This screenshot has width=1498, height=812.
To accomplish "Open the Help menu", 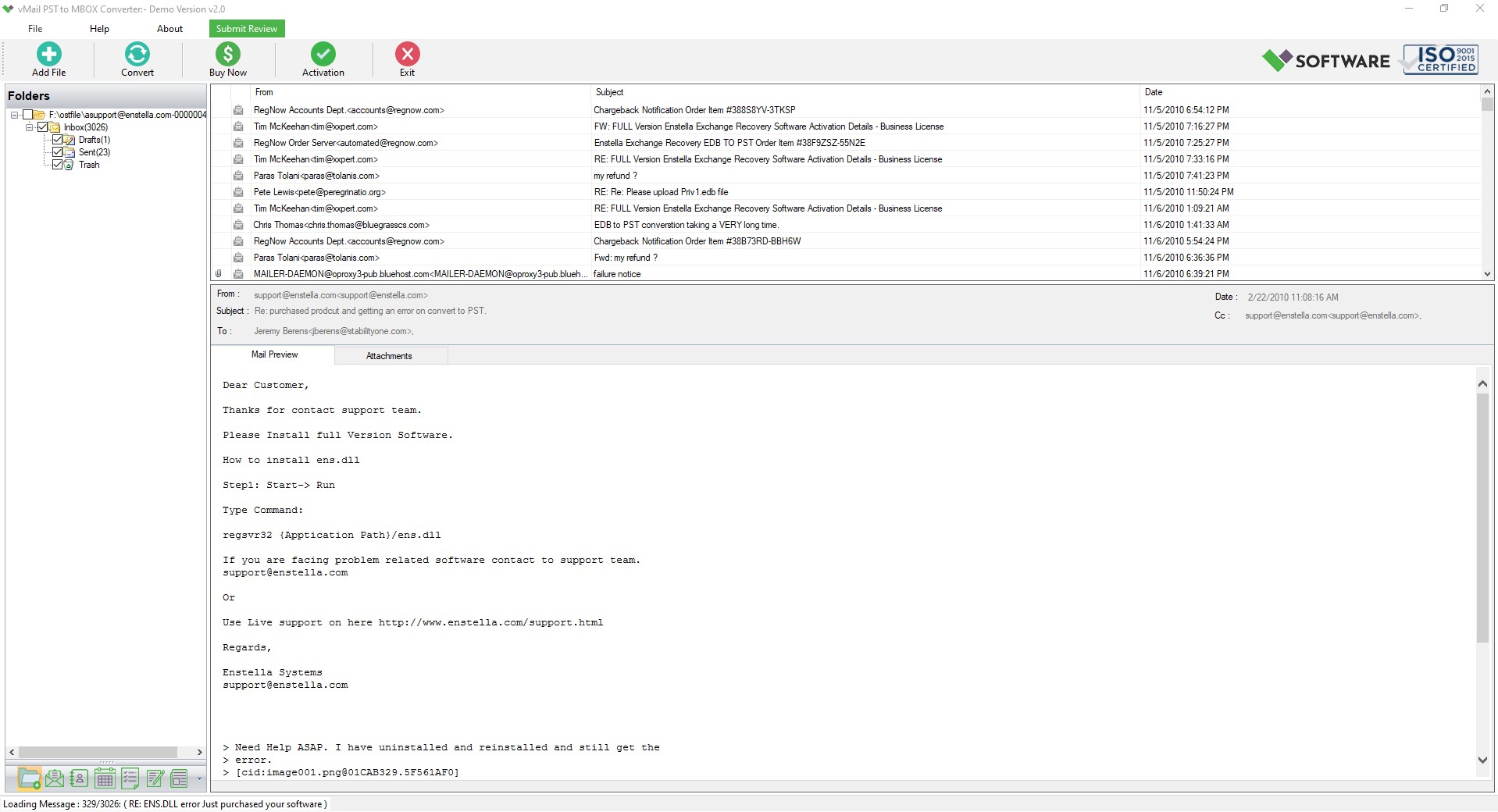I will 99,29.
